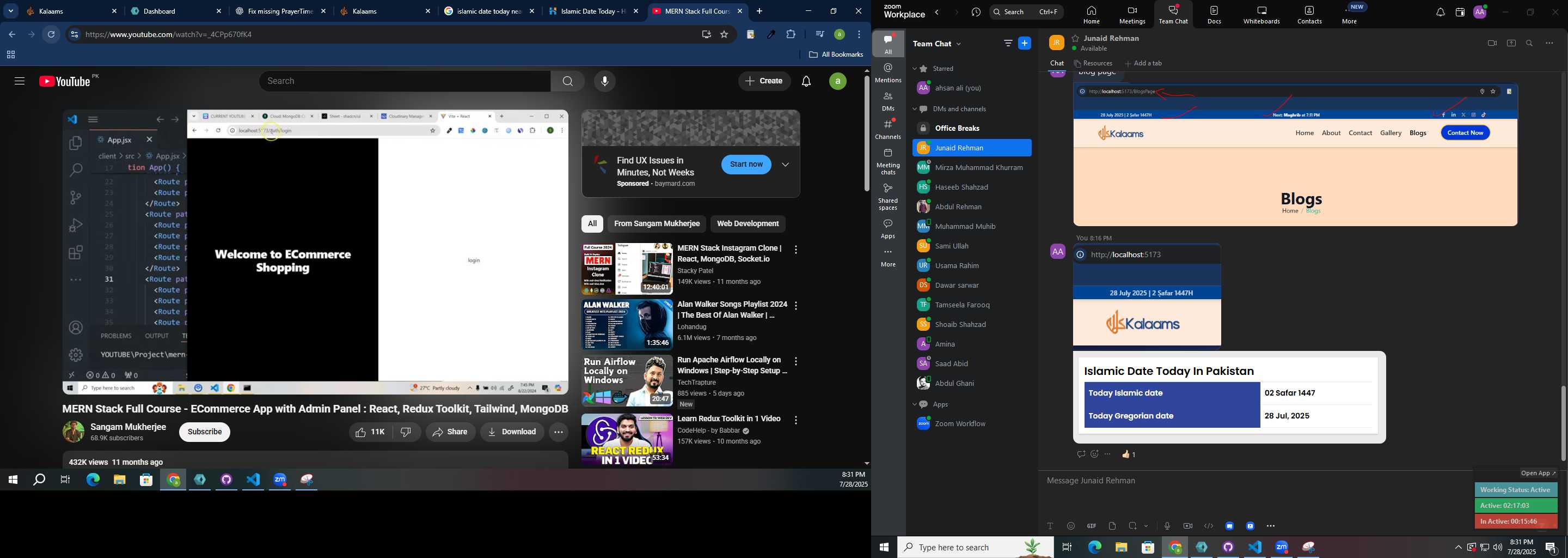1568x558 pixels.
Task: Insert code snippet in message toolbar
Action: [1209, 526]
